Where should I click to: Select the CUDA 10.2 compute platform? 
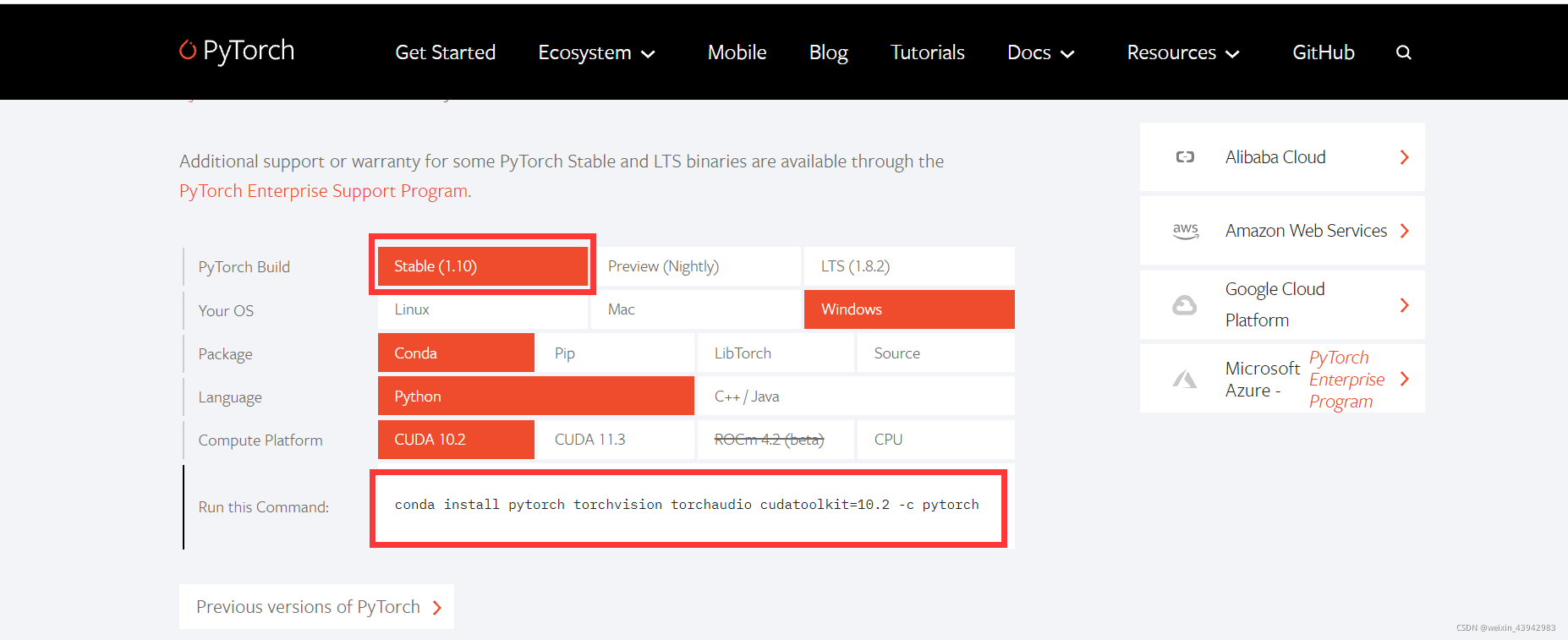tap(456, 440)
